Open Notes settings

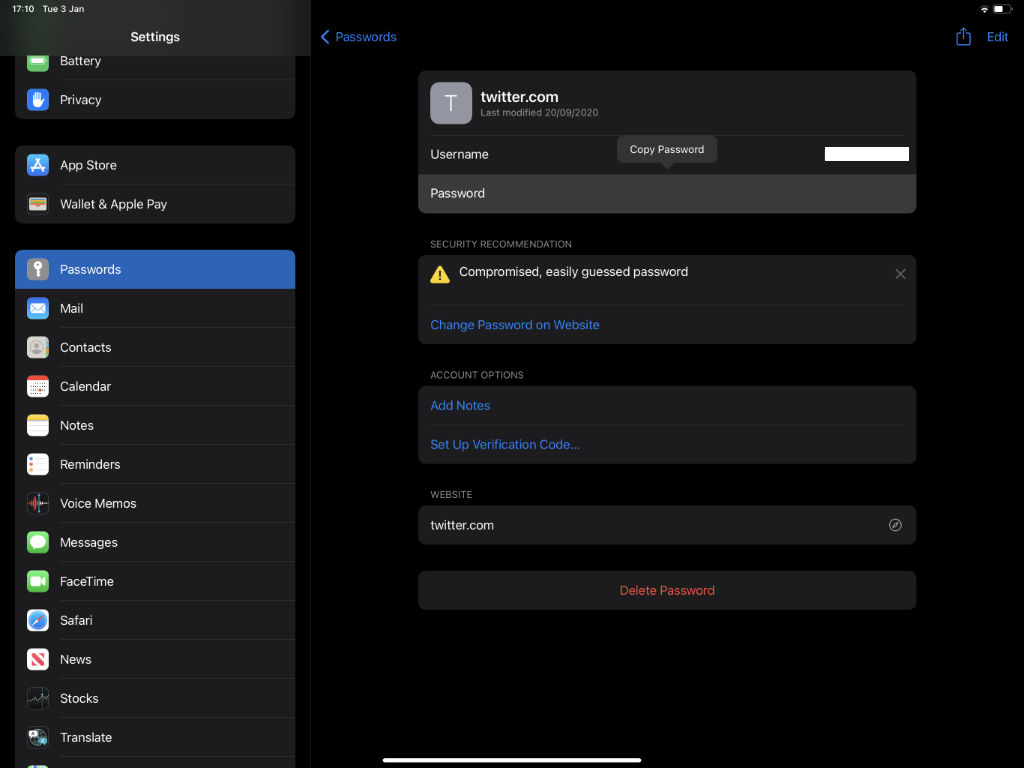point(155,425)
